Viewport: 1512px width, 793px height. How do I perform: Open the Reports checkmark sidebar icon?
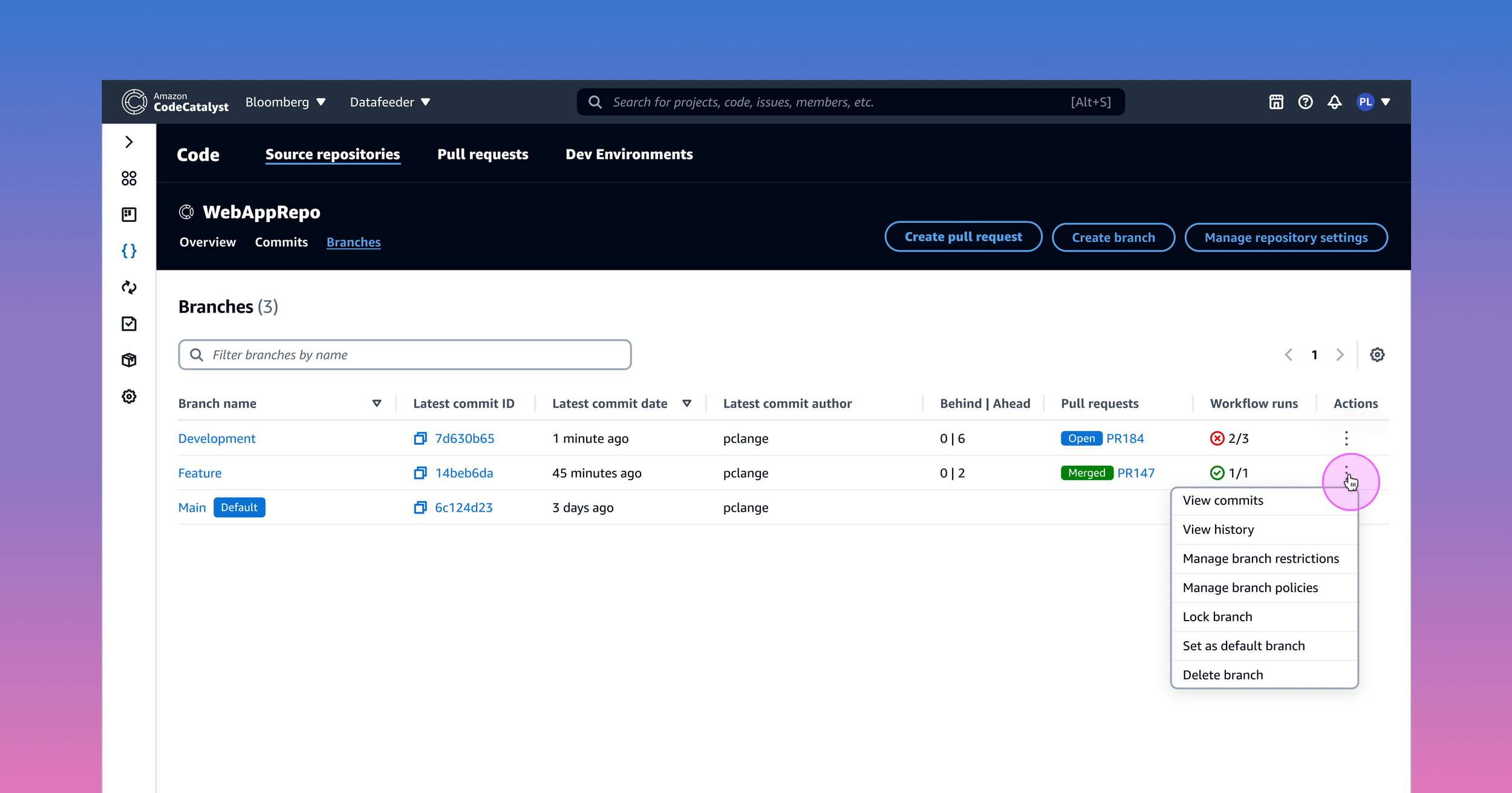point(129,324)
